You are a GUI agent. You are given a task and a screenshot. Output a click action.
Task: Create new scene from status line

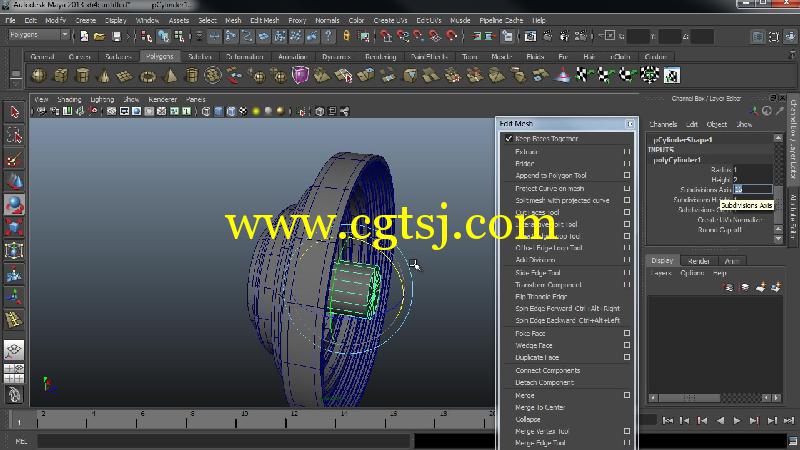pos(84,36)
